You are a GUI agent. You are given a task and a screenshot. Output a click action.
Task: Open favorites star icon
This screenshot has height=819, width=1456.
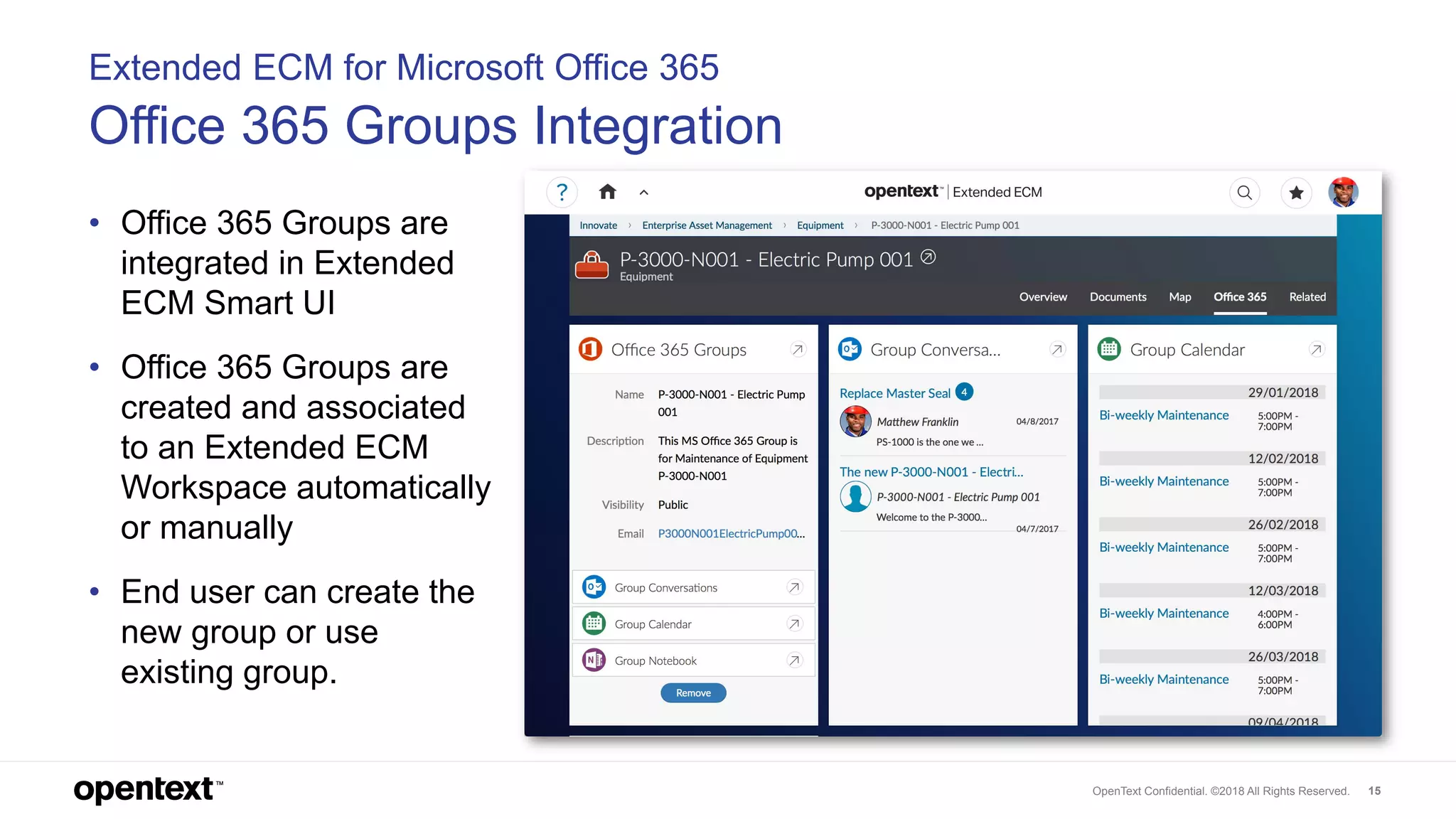tap(1296, 192)
